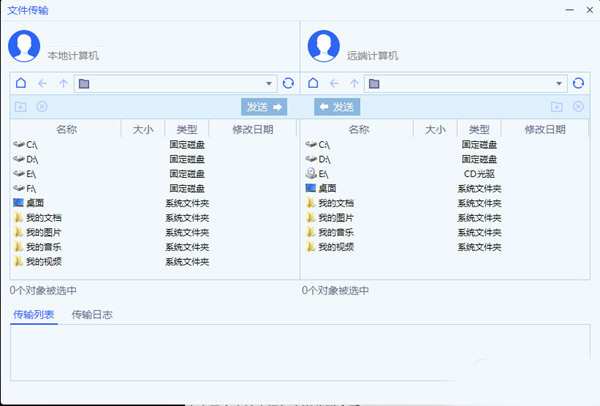Refresh the remote computer file list
The image size is (600, 406).
pyautogui.click(x=579, y=84)
